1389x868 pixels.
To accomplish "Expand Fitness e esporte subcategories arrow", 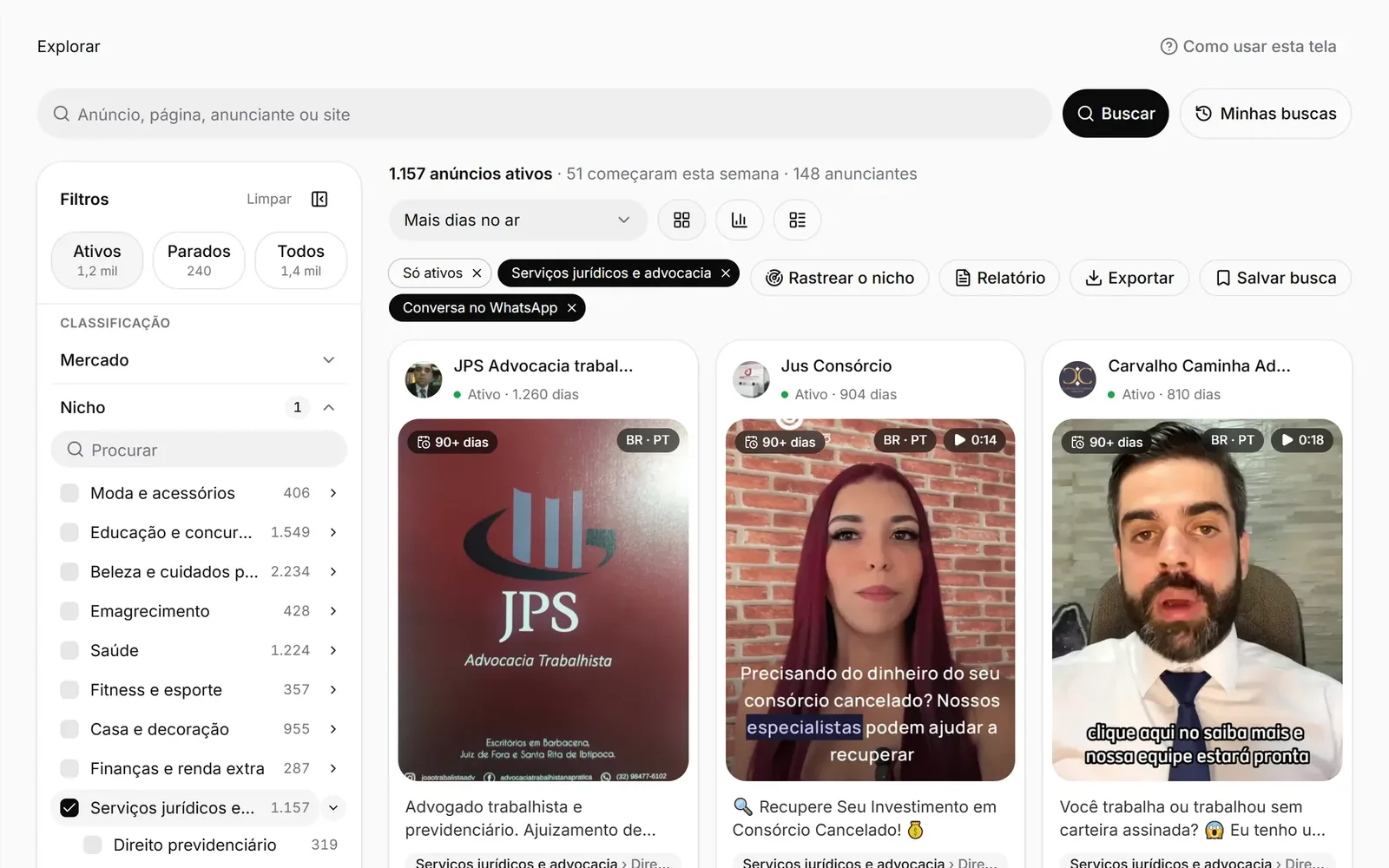I will (333, 690).
